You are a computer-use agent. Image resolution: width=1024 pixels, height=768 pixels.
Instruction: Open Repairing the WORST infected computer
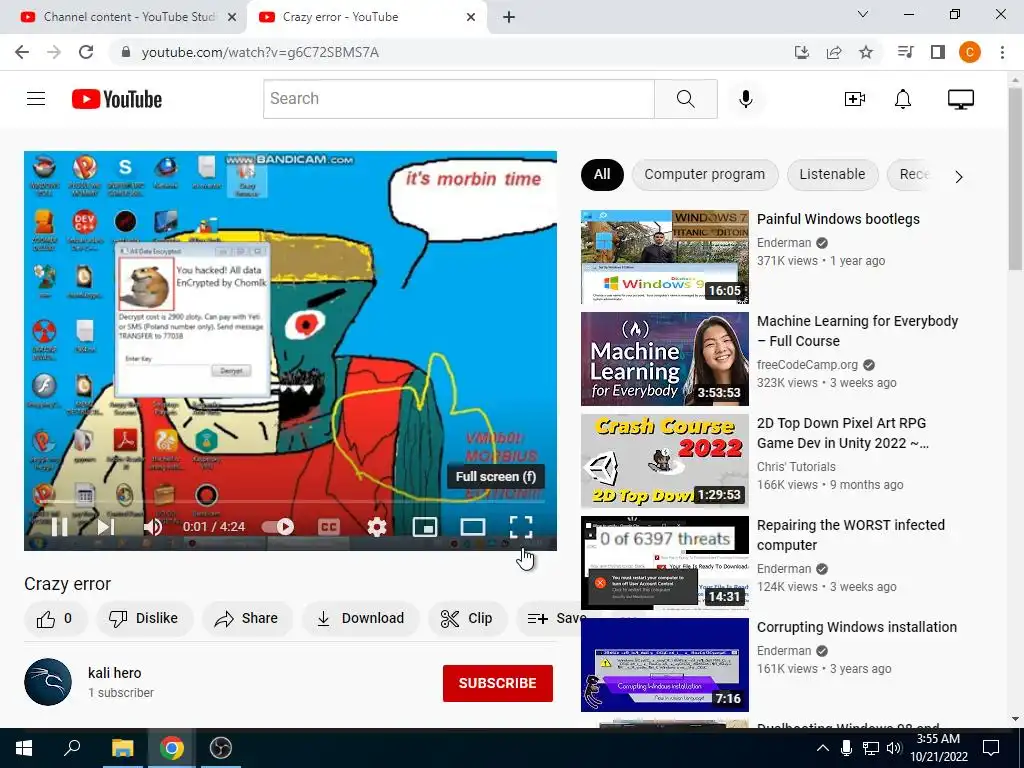tap(850, 535)
